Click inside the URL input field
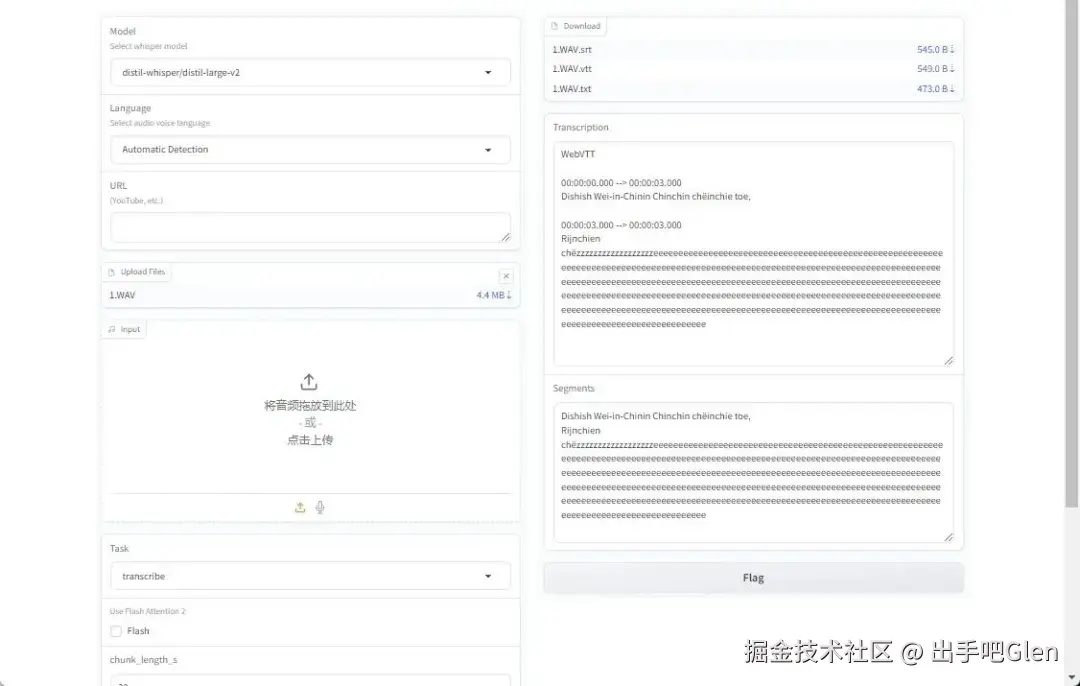The image size is (1080, 686). tap(310, 228)
